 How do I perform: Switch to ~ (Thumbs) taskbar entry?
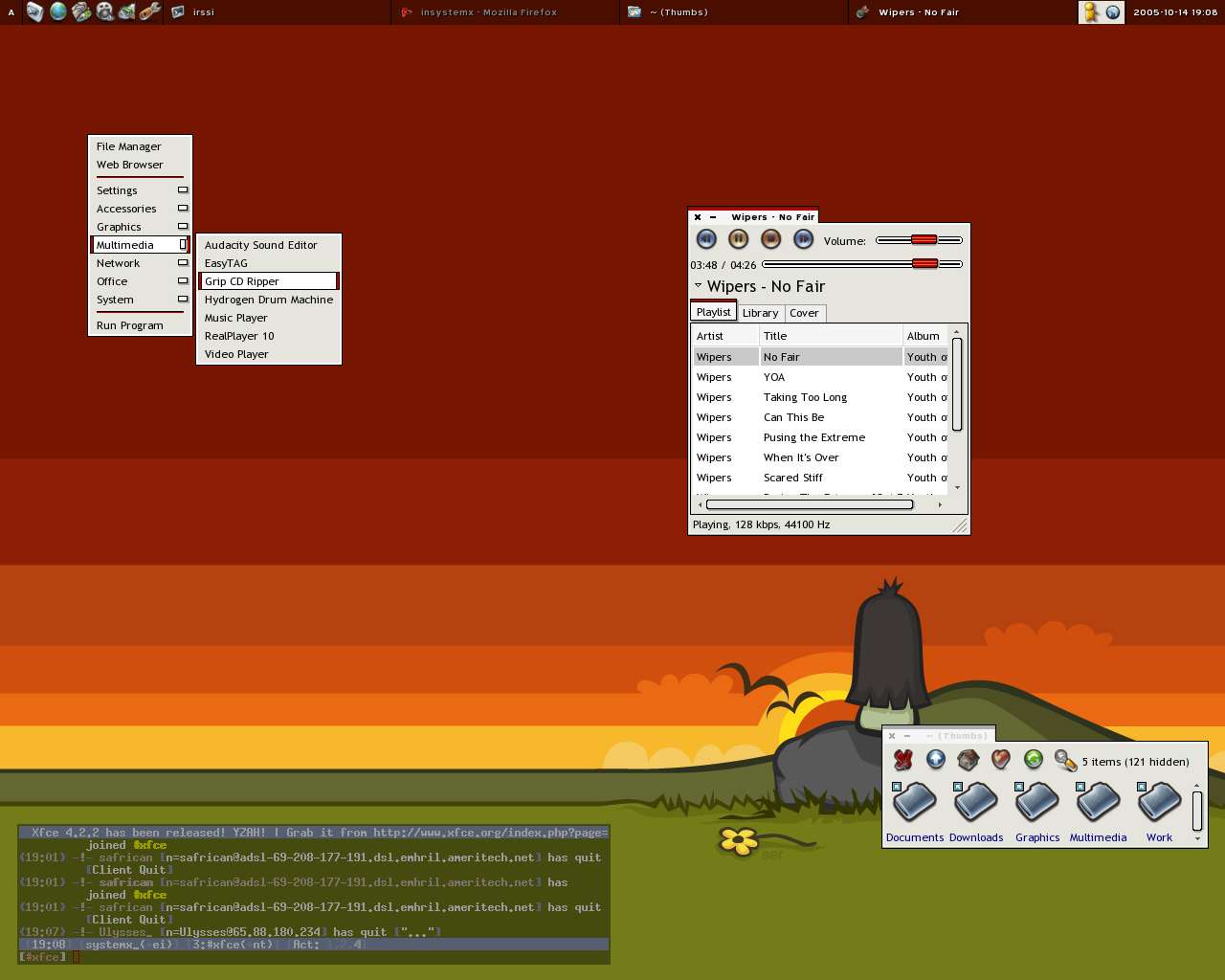point(733,12)
